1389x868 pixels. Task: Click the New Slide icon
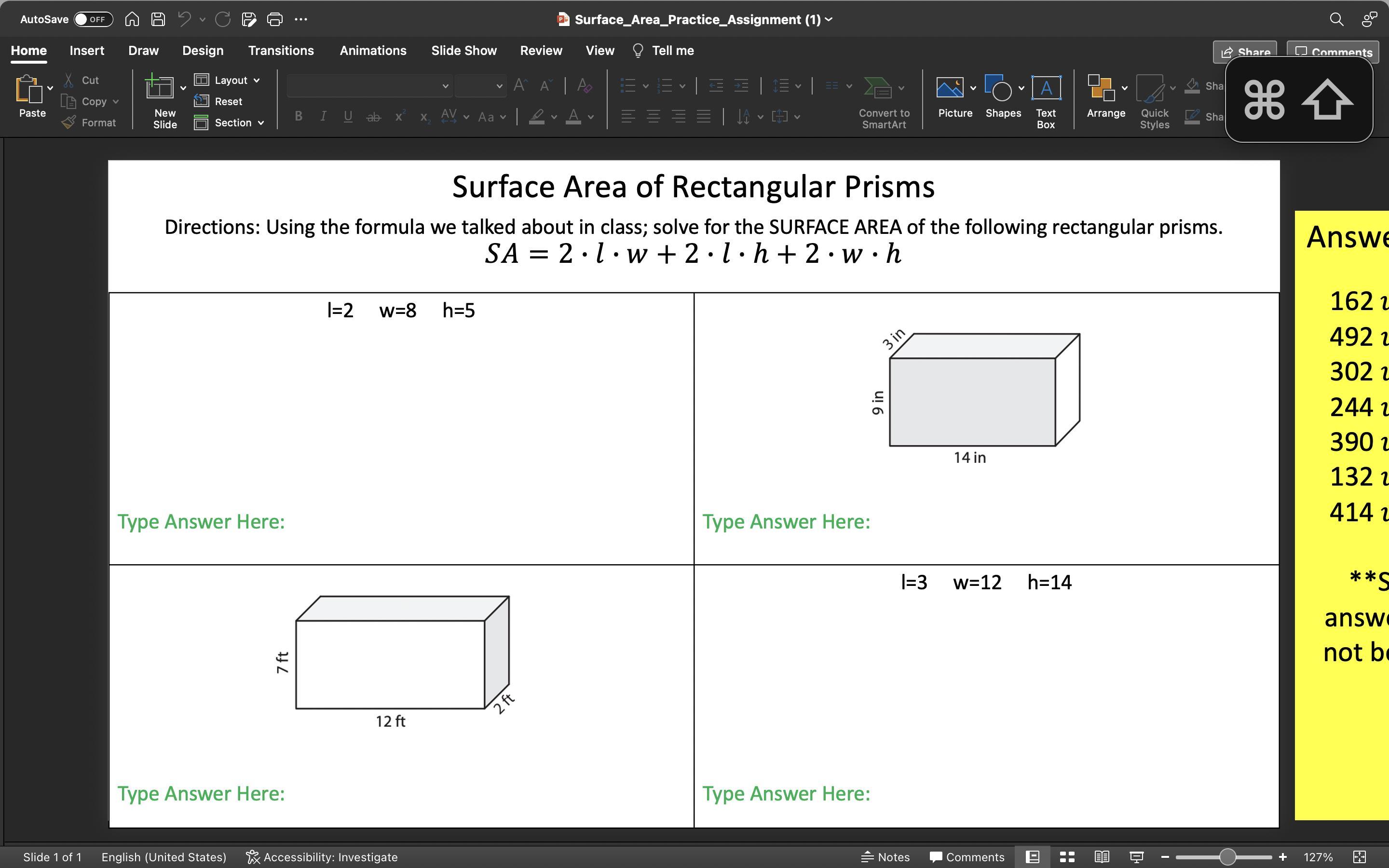point(160,89)
